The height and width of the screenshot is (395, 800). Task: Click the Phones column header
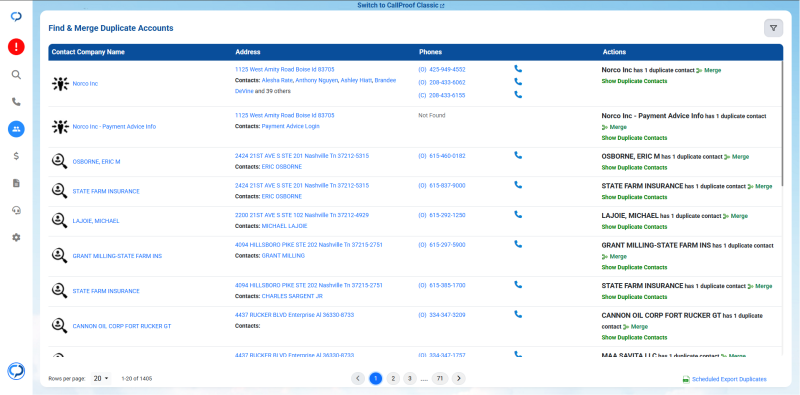pos(431,52)
